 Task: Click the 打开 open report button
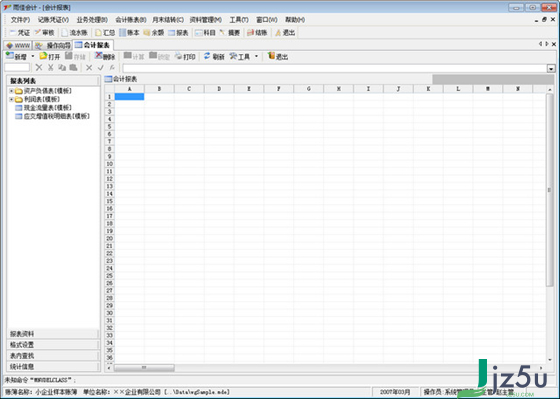coord(50,56)
